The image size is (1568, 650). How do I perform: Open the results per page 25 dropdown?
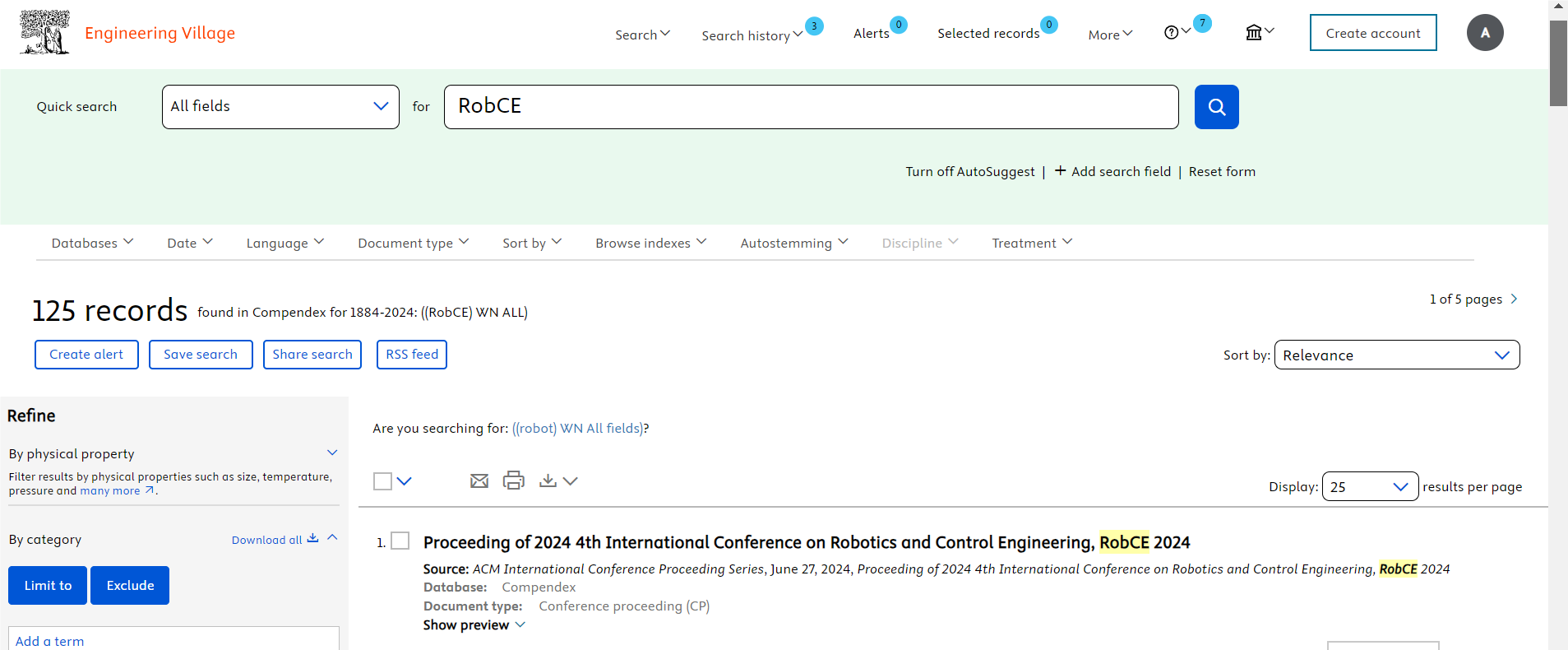1370,486
